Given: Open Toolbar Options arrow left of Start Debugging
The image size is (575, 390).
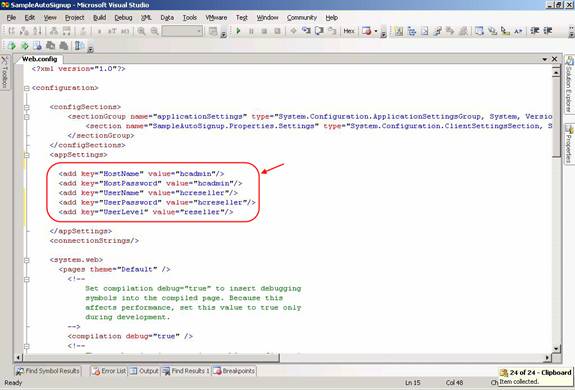Looking at the screenshot, I should tap(223, 34).
